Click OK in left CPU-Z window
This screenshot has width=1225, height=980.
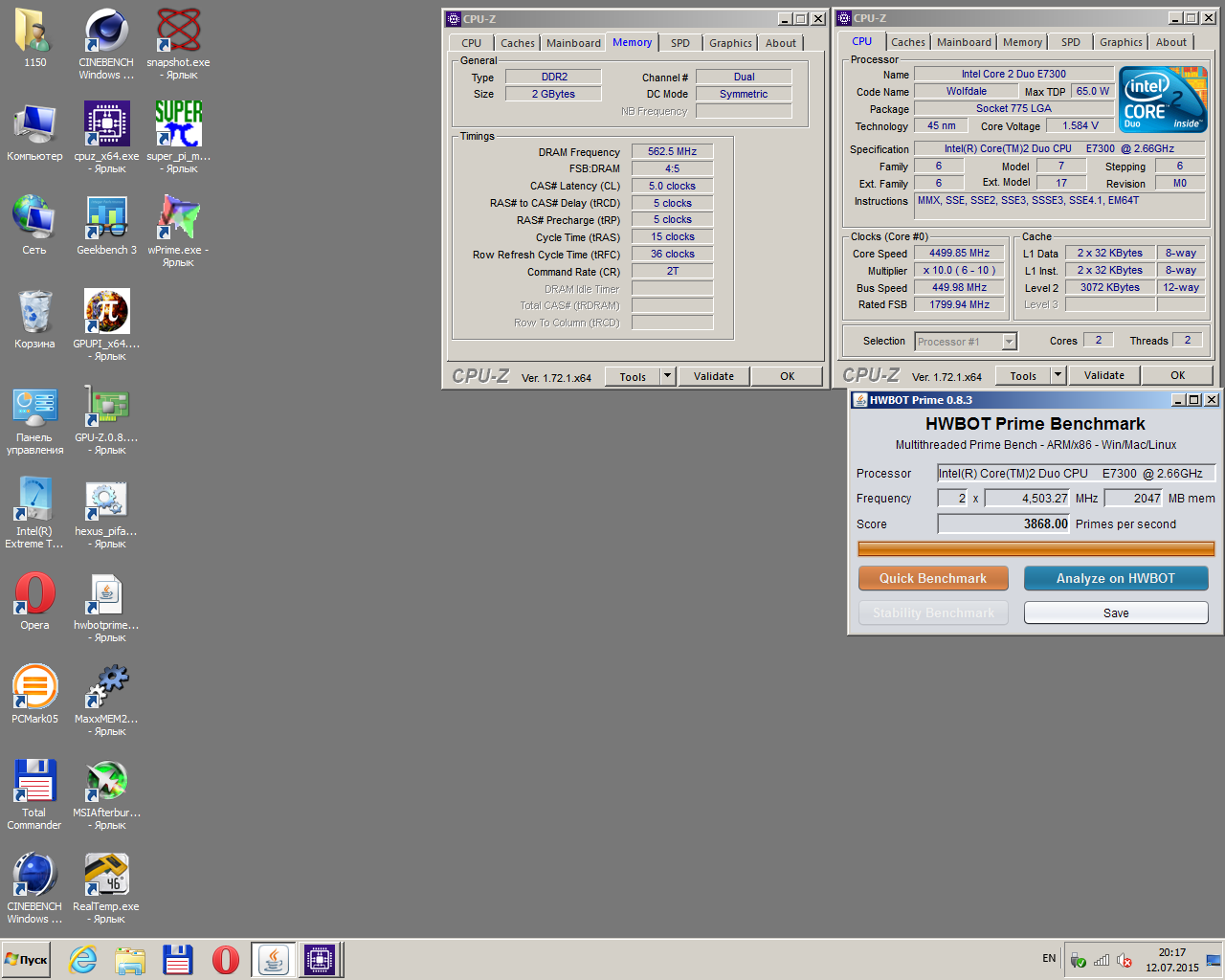click(788, 376)
